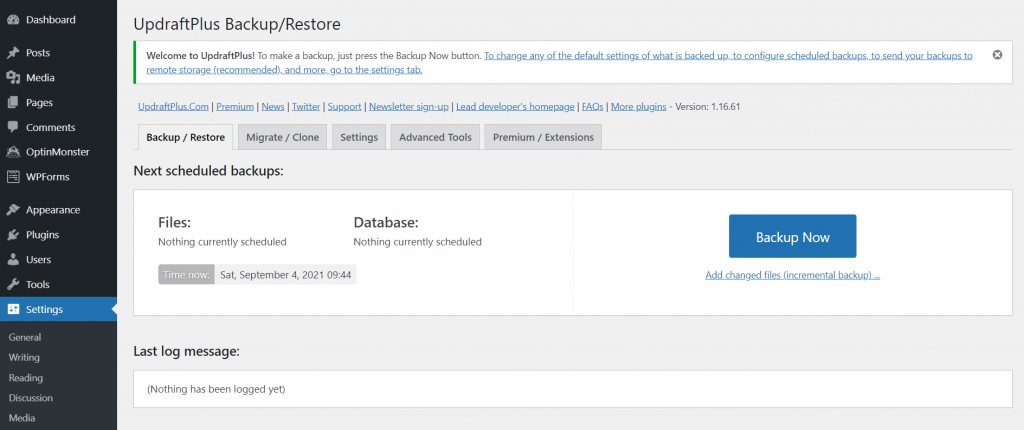This screenshot has width=1024, height=430.
Task: Click the Posts pushpin icon
Action: click(x=13, y=53)
